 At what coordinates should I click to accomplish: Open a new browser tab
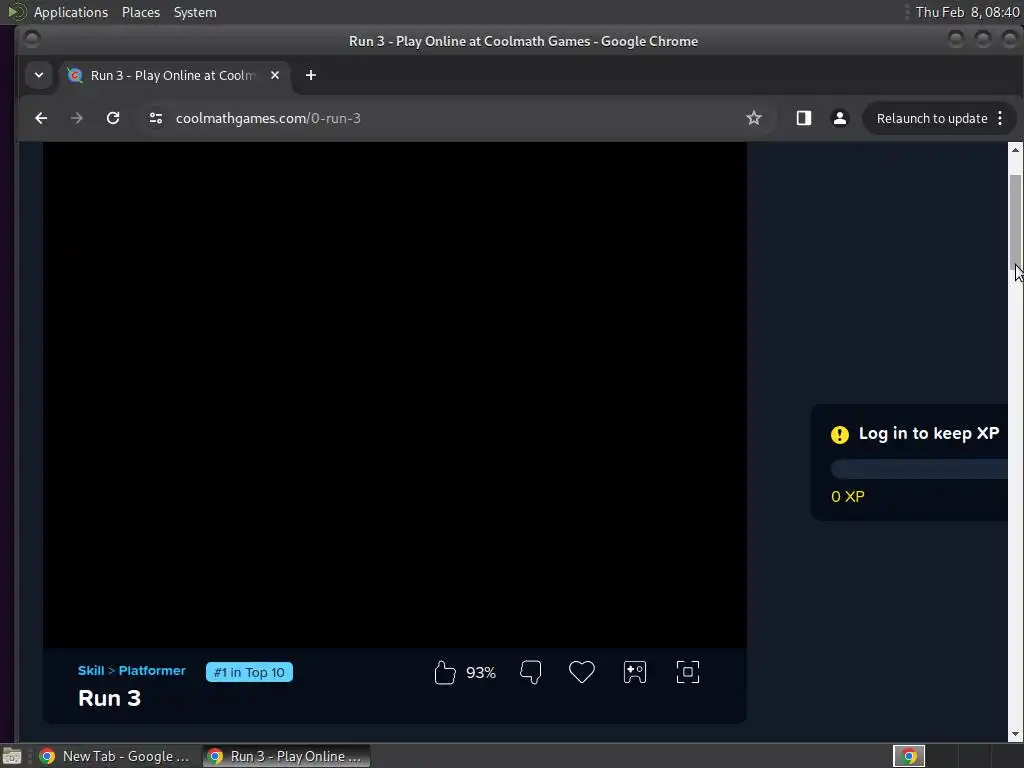311,75
